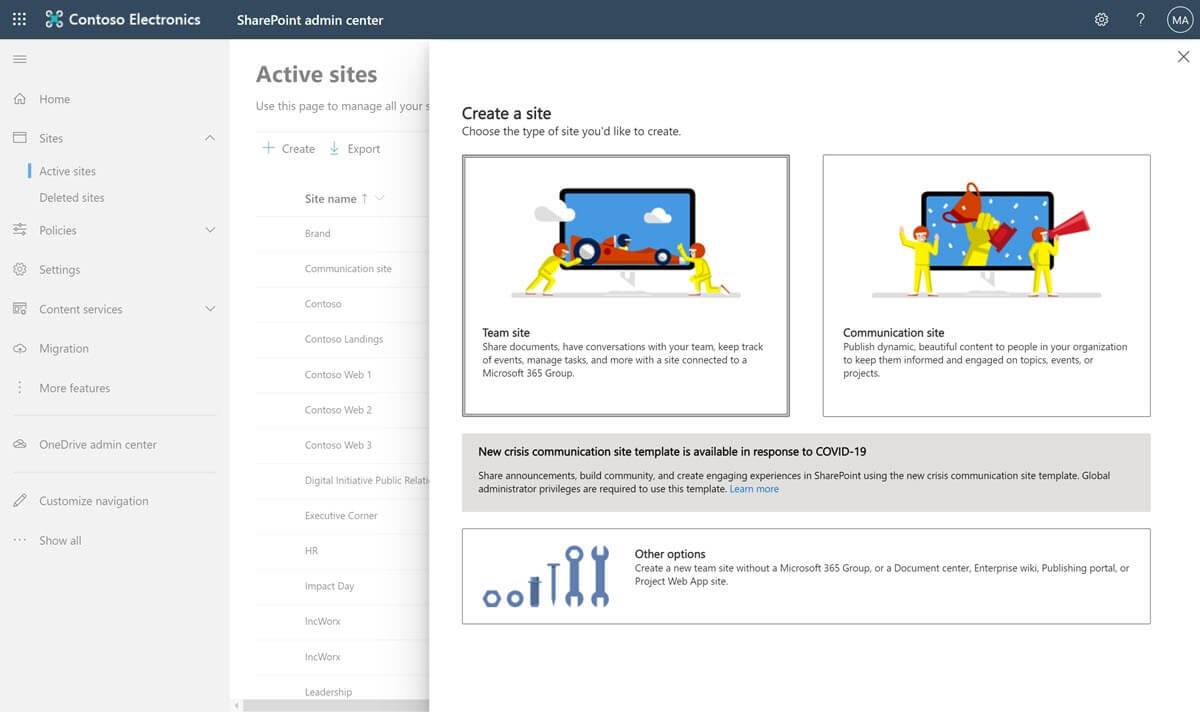
Task: Click the Team site race car illustration
Action: 625,242
